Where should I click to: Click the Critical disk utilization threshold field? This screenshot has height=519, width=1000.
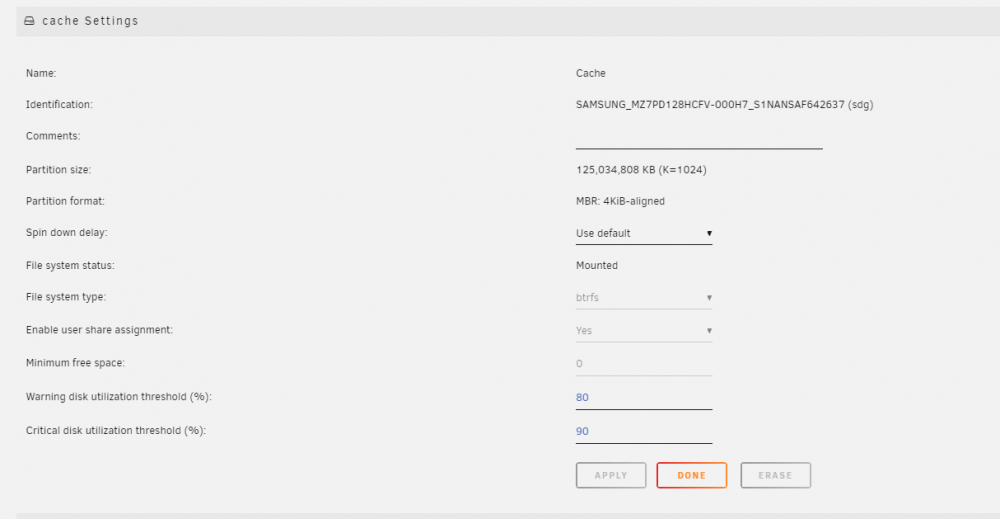(x=643, y=432)
